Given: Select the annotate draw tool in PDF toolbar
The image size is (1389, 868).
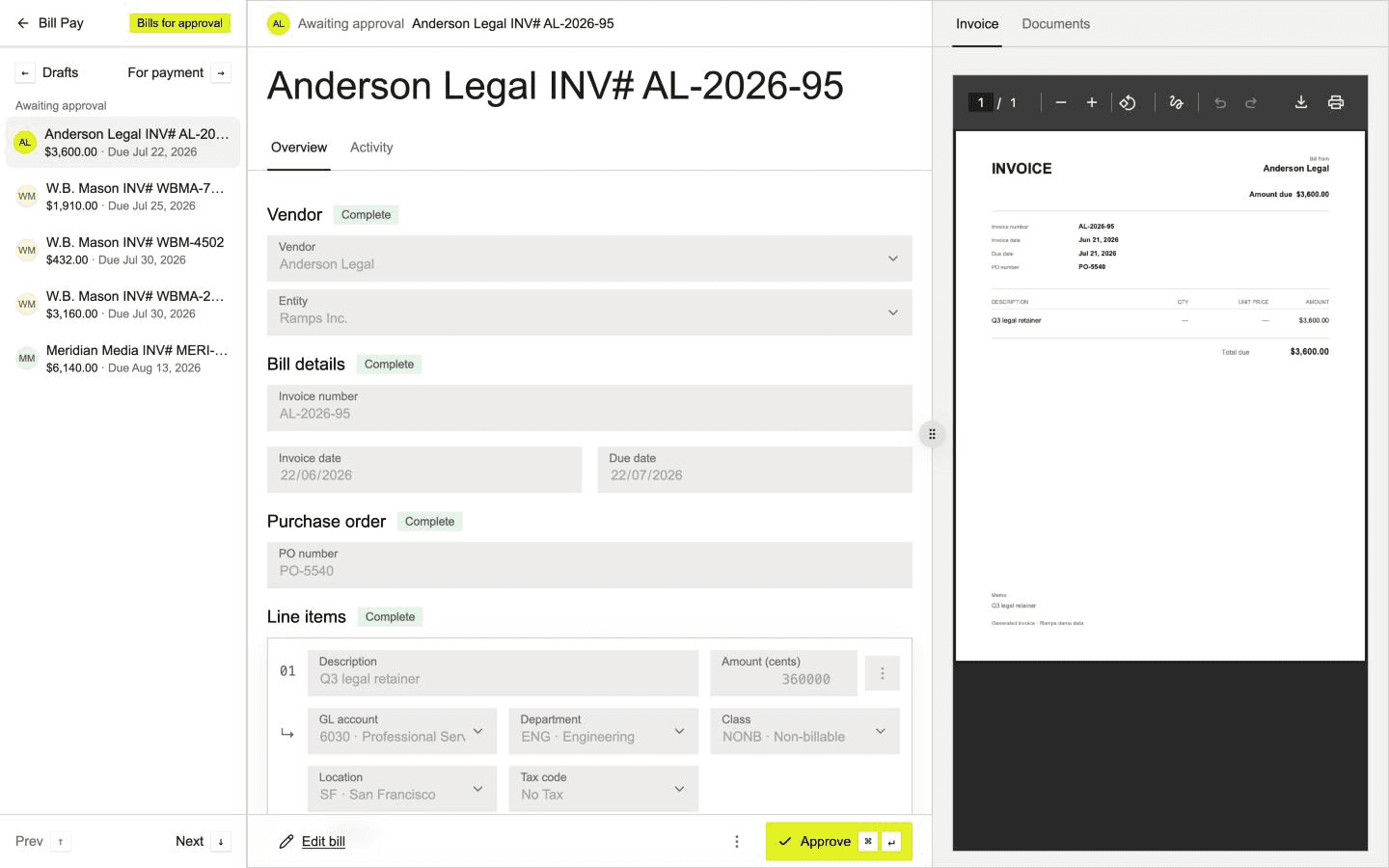Looking at the screenshot, I should (x=1176, y=102).
